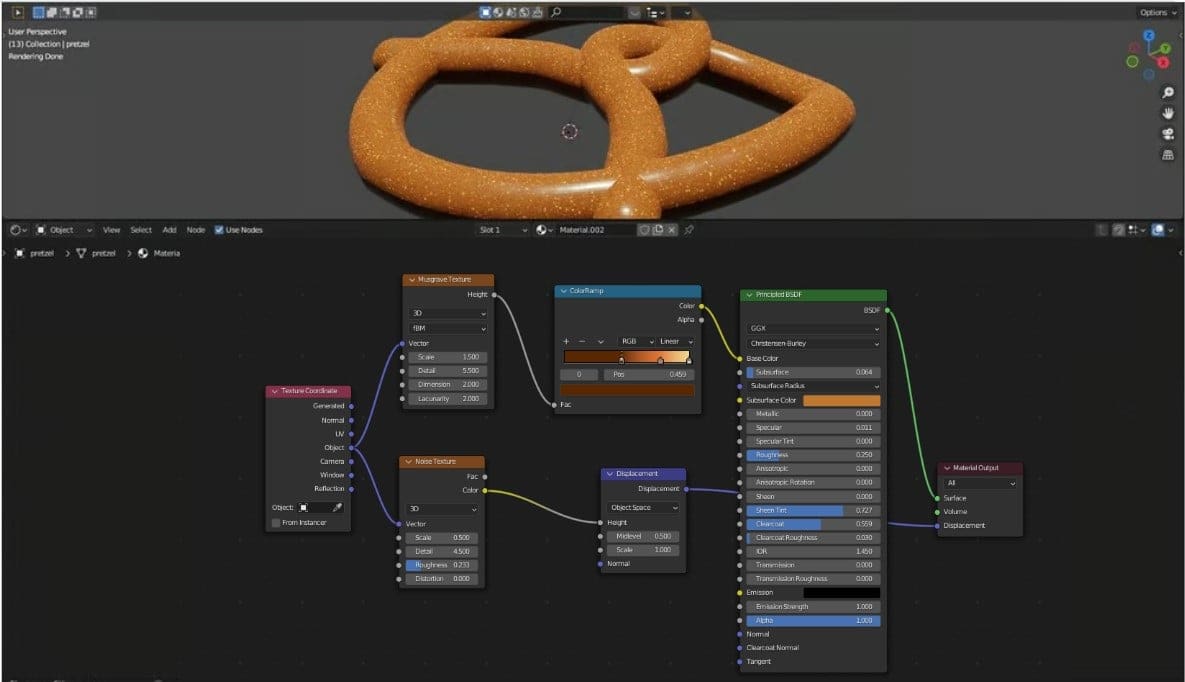
Task: Click the Subsurface Color orange swatch
Action: coord(841,400)
